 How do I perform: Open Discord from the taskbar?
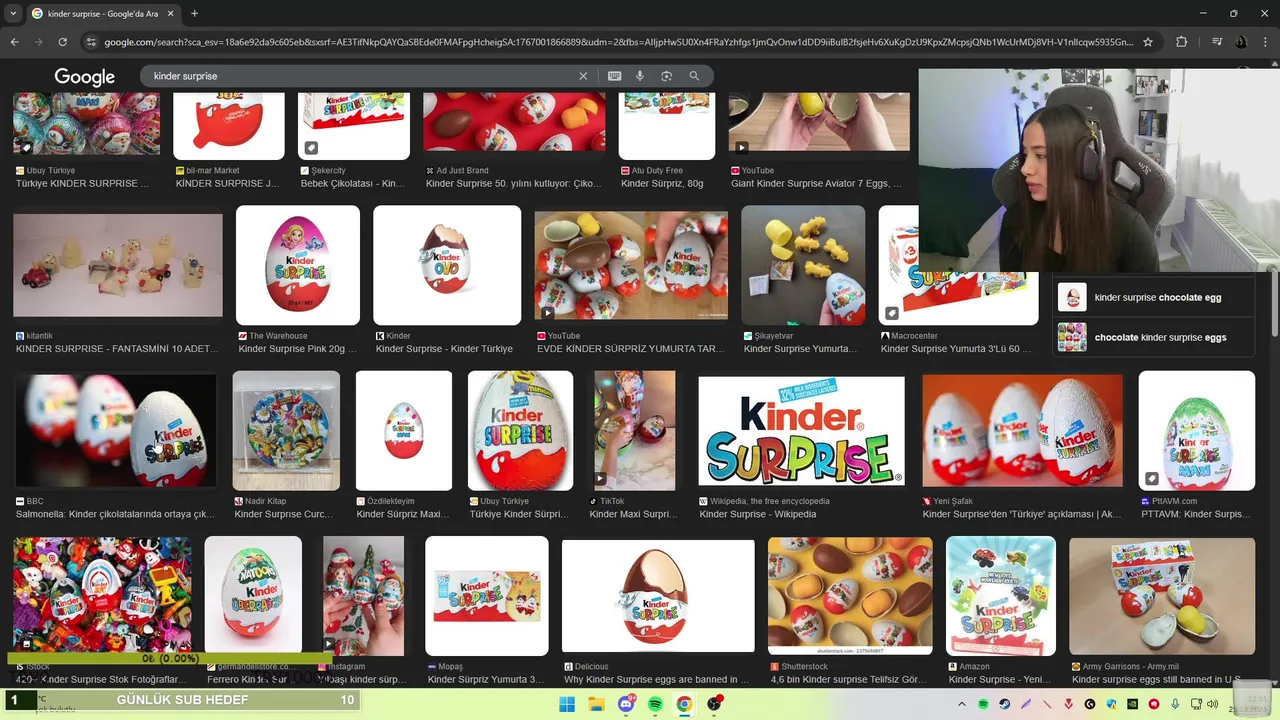[x=626, y=704]
